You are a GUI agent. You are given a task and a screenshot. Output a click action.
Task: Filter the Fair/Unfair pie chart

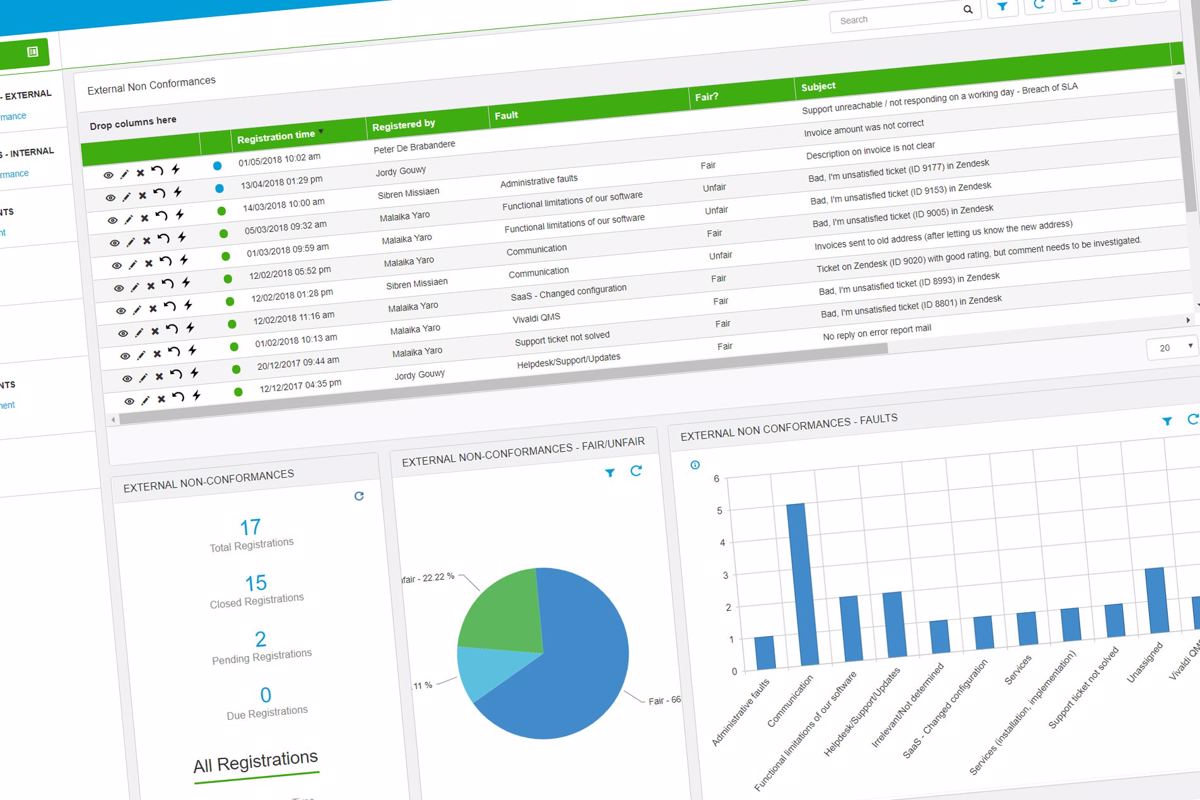610,473
